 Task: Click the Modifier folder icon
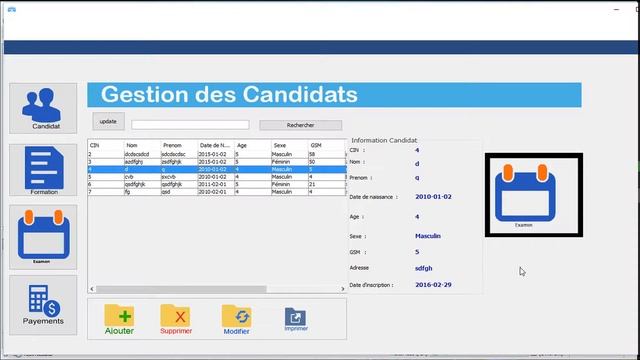pos(236,320)
